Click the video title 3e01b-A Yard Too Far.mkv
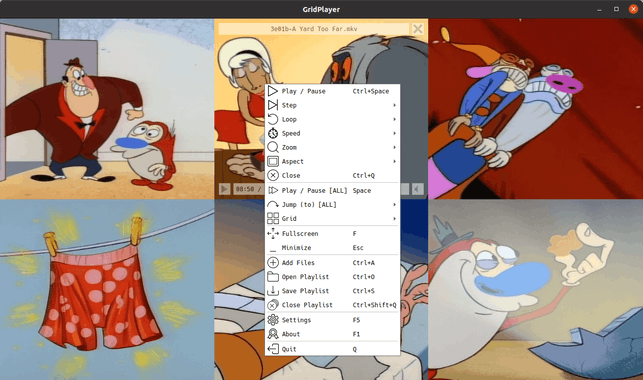Viewport: 643px width, 380px height. click(314, 29)
